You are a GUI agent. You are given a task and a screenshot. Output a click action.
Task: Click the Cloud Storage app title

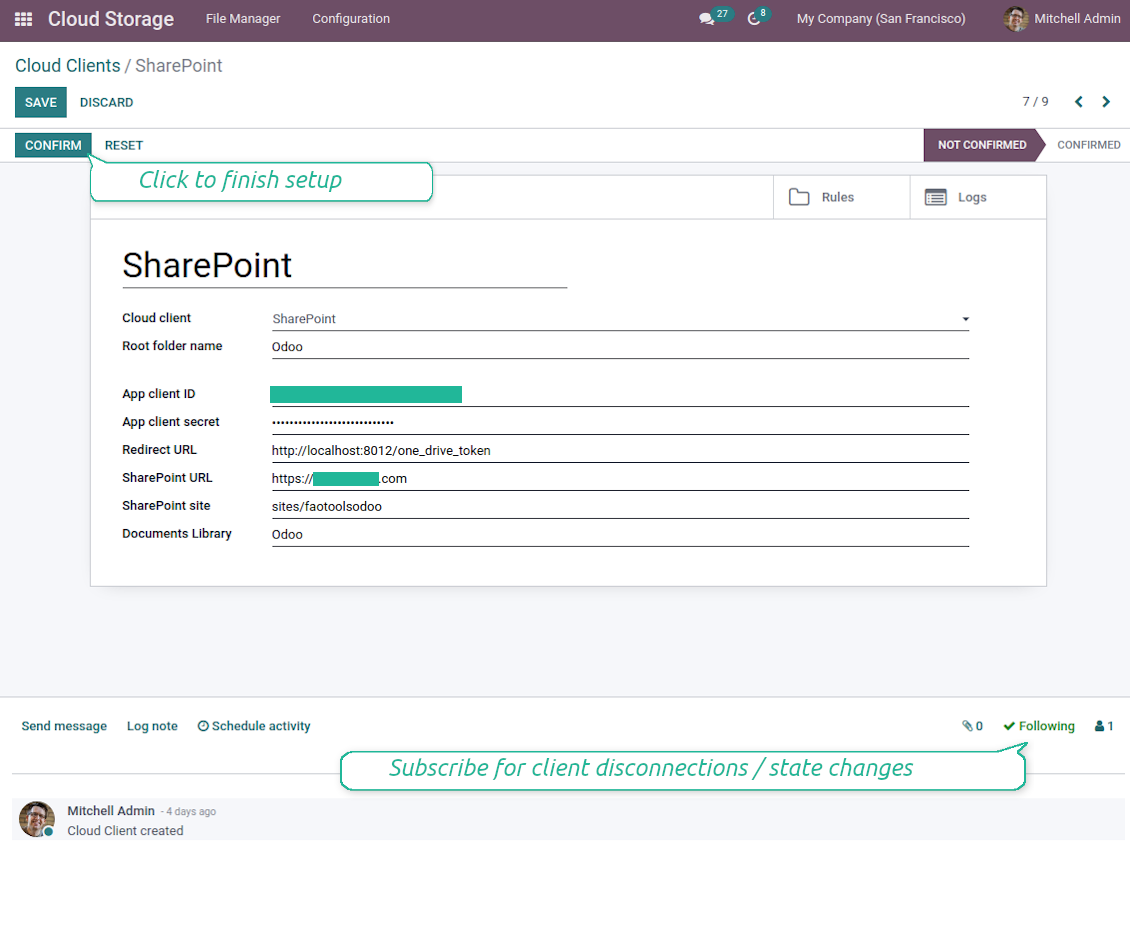click(x=111, y=19)
